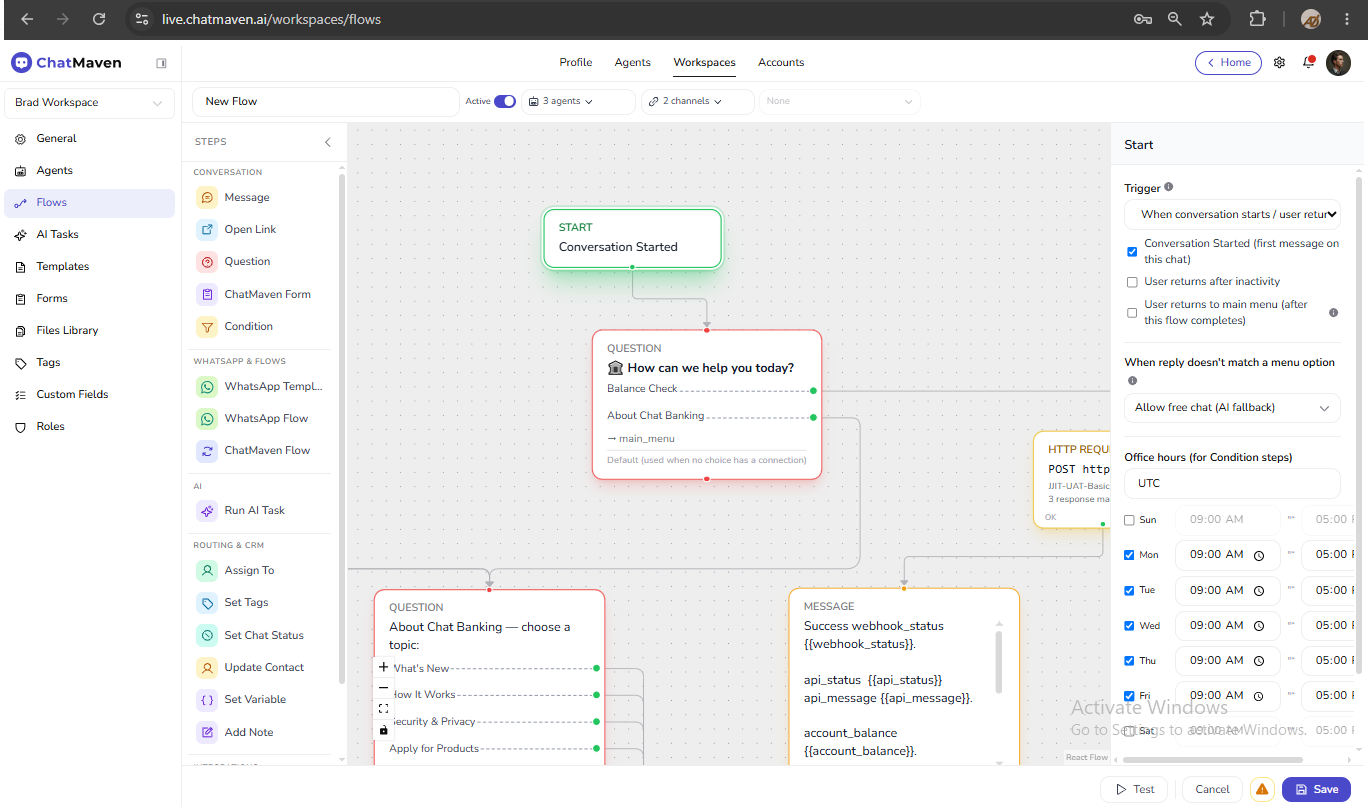Click the orange warning icon near Save
Screen dimensions: 1368x809
1262,789
